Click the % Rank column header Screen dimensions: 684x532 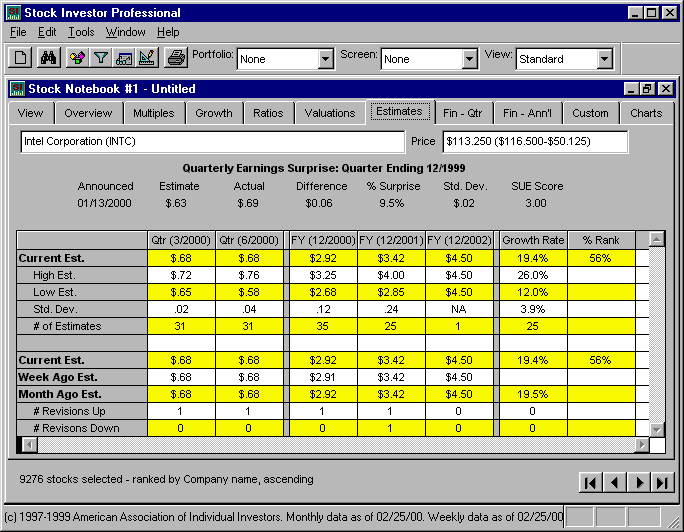point(601,240)
